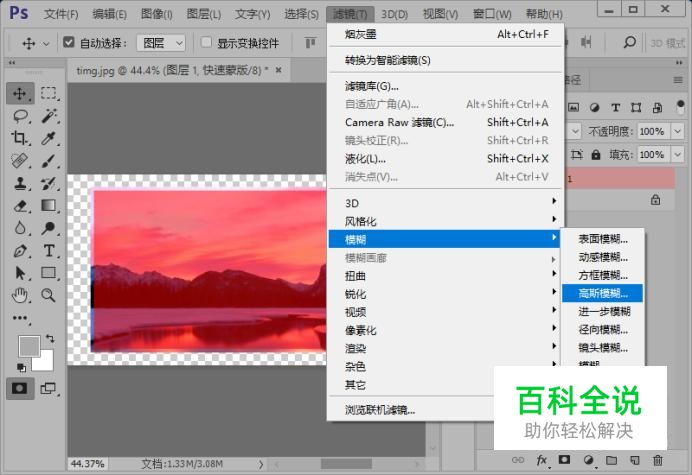Change the screen mode icon

[48, 388]
